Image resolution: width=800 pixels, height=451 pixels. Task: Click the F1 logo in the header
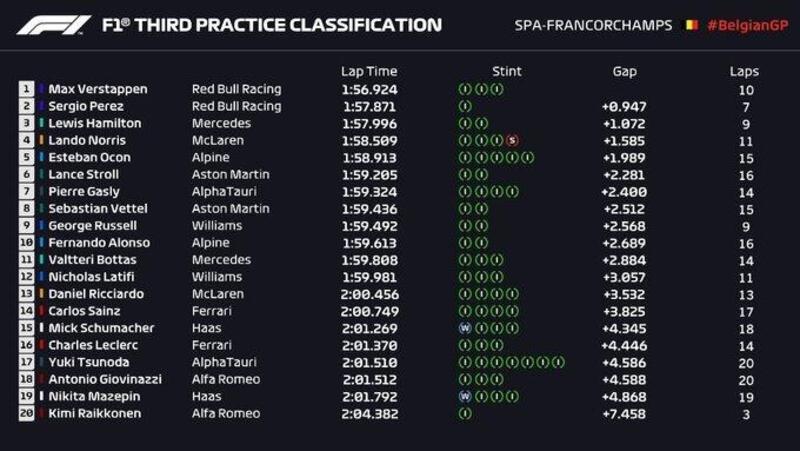53,25
